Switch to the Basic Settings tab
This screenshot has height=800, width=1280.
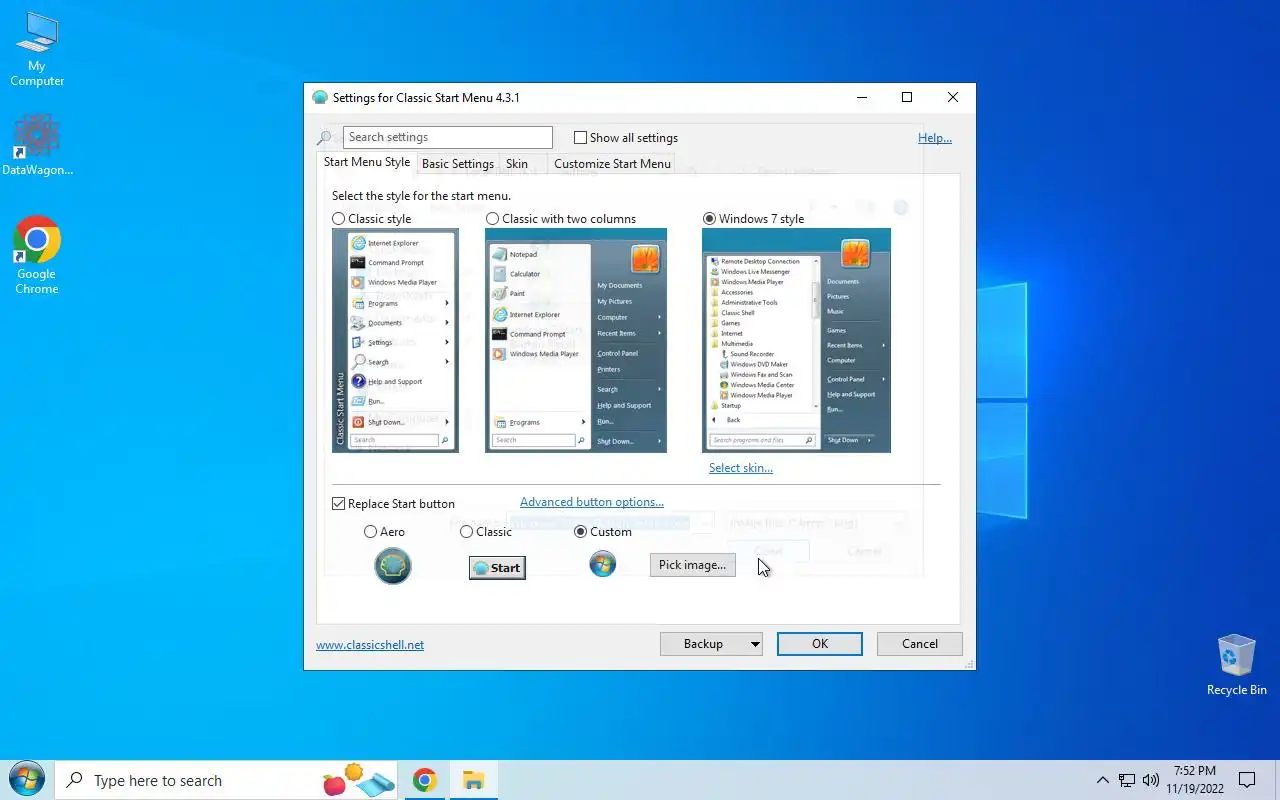(458, 164)
